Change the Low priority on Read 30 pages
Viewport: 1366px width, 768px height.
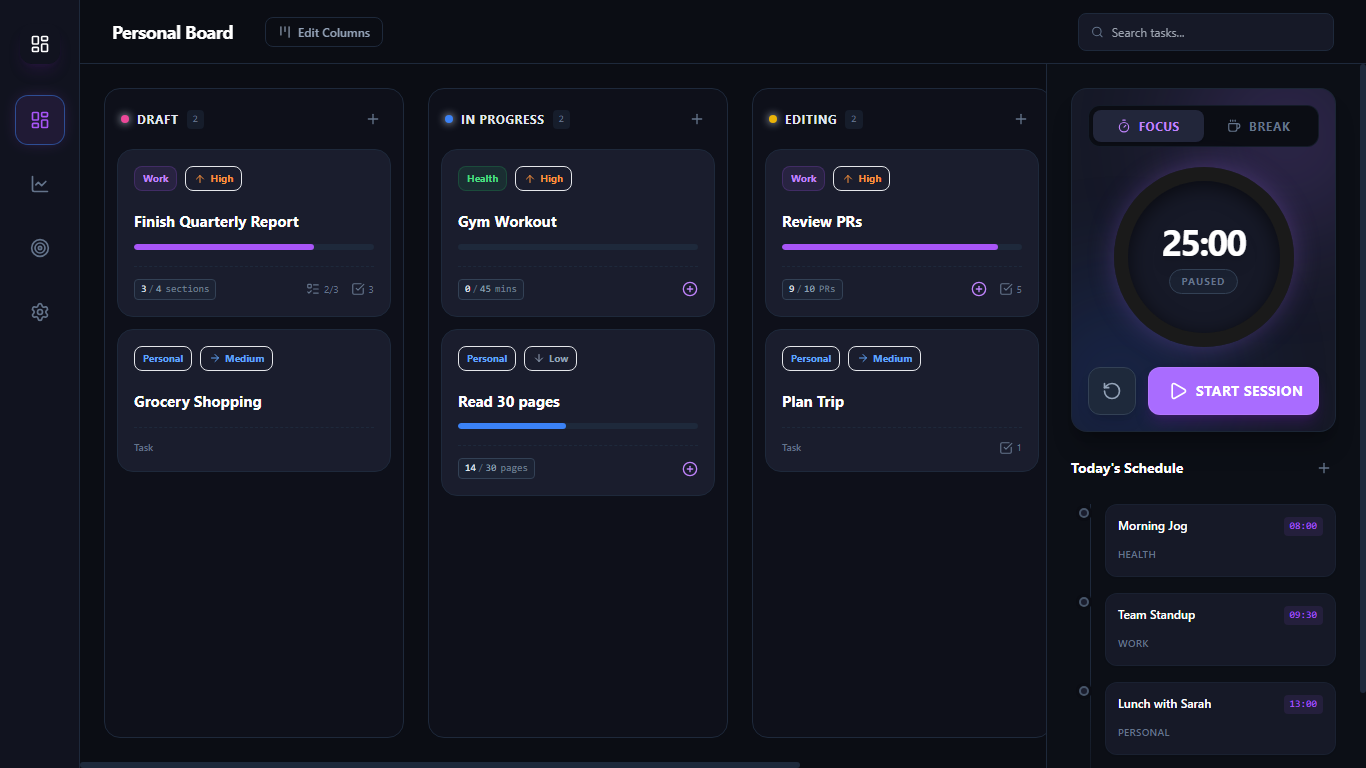(x=550, y=358)
